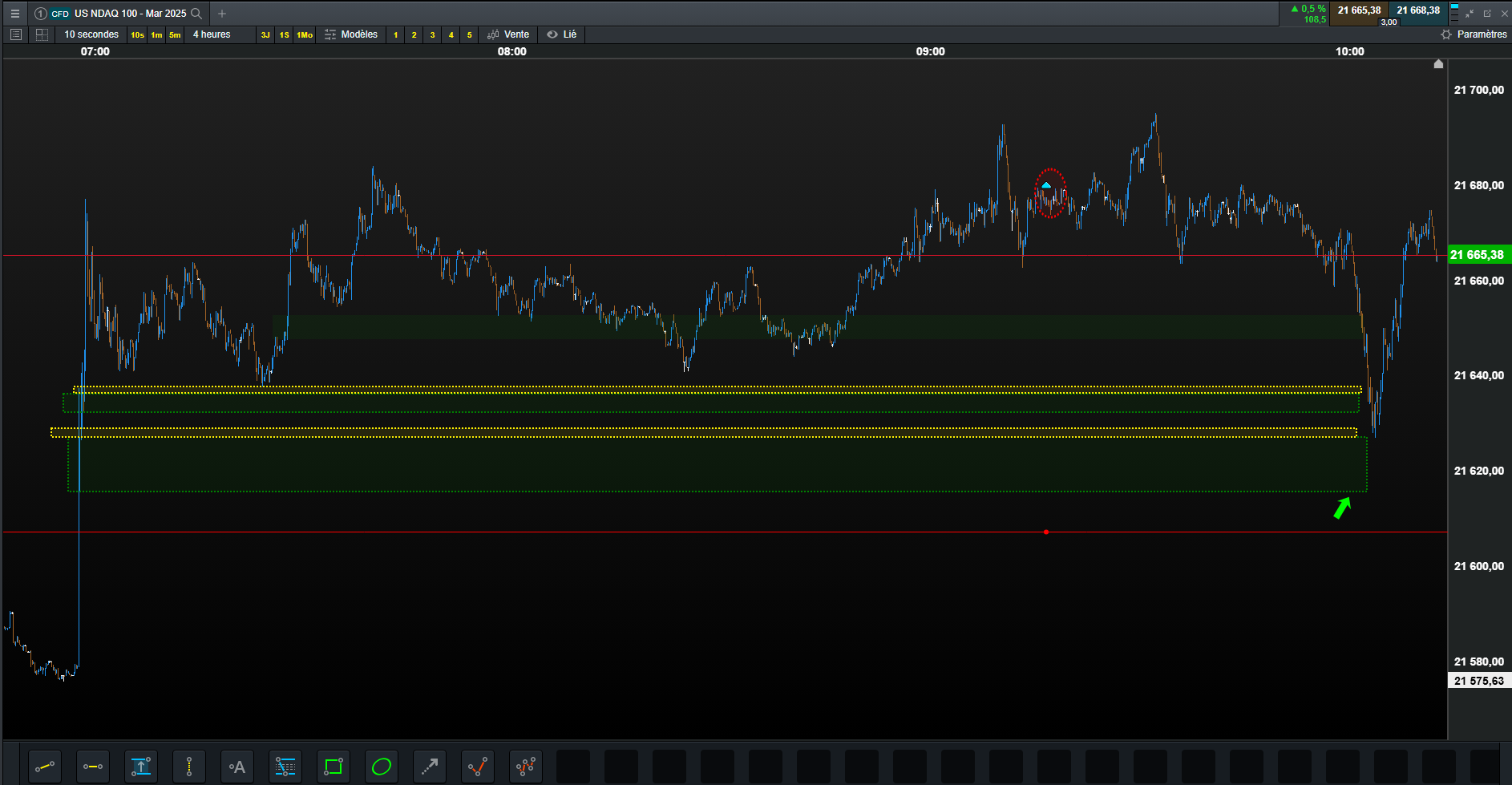Toggle the Lié linked chart option
The height and width of the screenshot is (785, 1512).
(x=562, y=34)
